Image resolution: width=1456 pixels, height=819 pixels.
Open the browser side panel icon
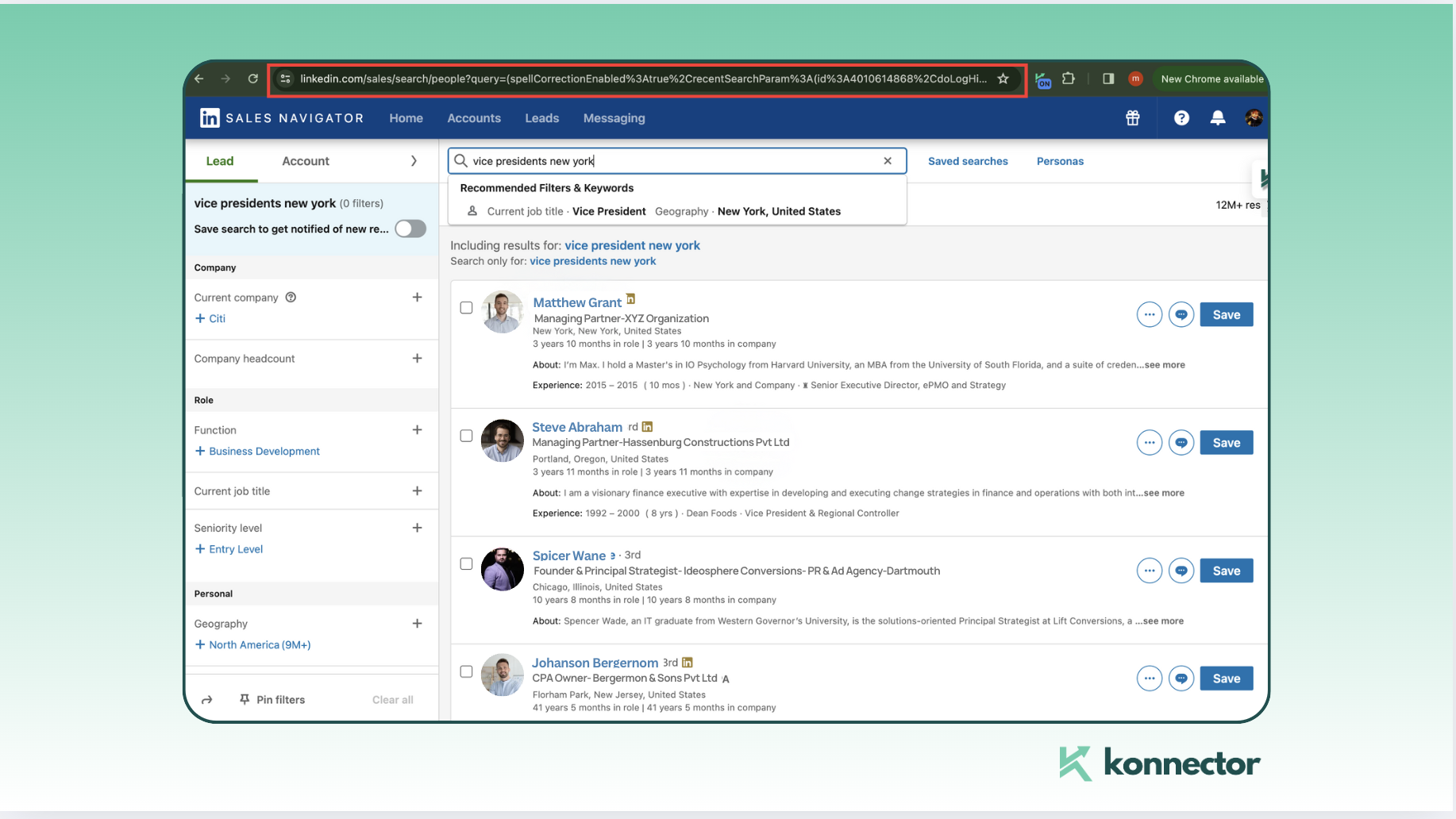click(1108, 79)
